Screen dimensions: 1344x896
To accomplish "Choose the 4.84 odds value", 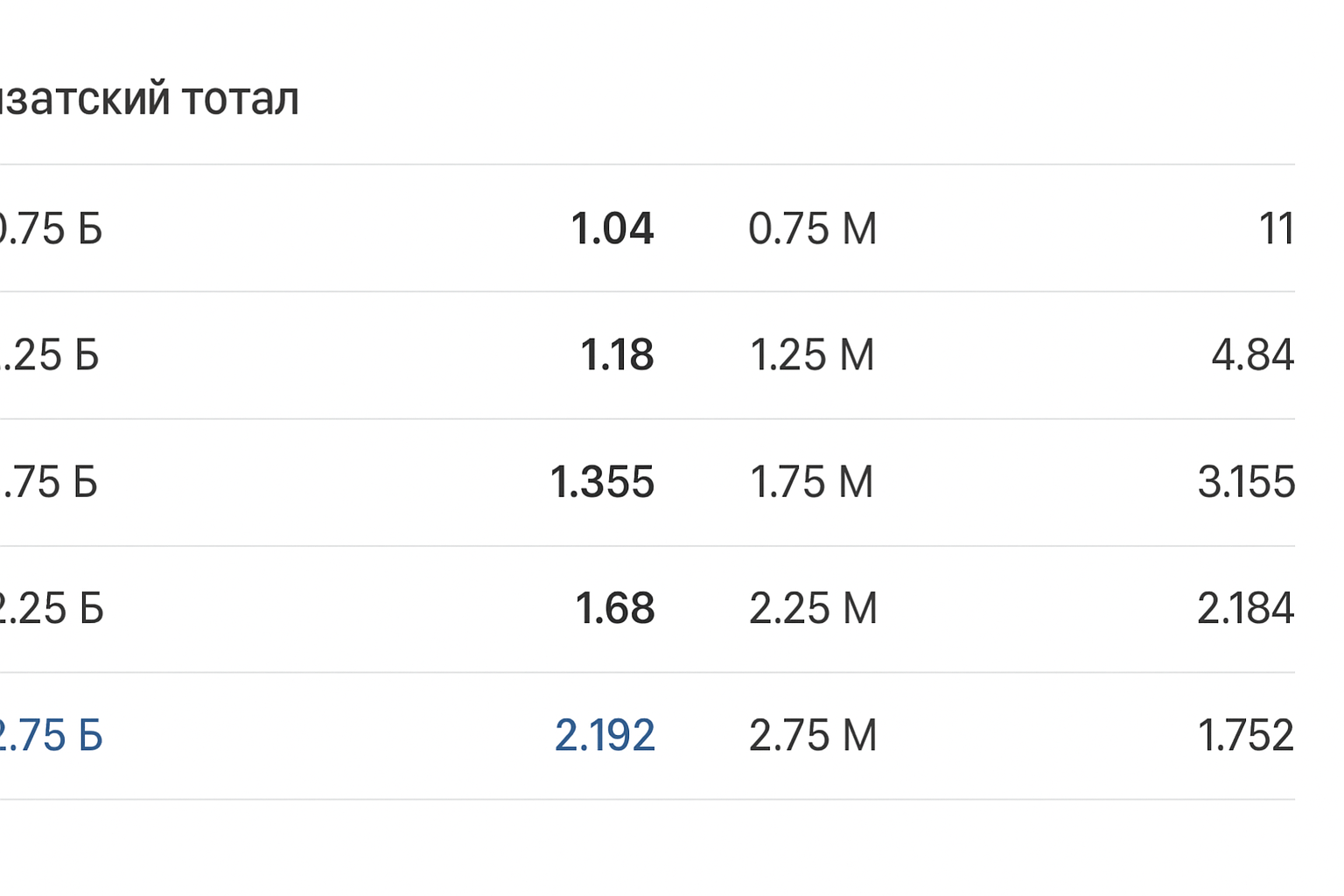I will [x=1252, y=355].
